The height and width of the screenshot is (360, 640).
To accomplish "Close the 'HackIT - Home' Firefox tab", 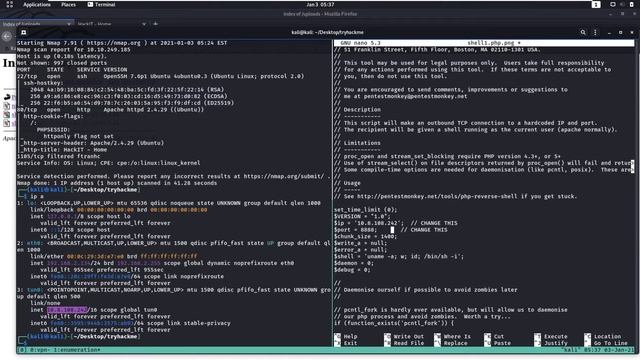I will (144, 24).
